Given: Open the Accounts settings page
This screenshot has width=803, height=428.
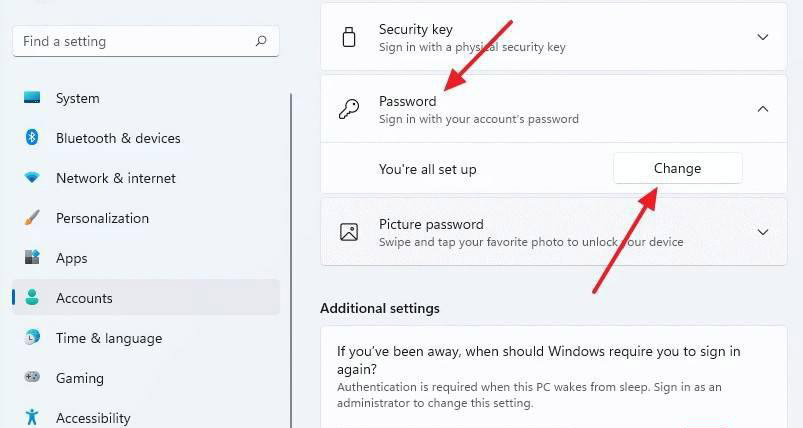Looking at the screenshot, I should (x=84, y=298).
